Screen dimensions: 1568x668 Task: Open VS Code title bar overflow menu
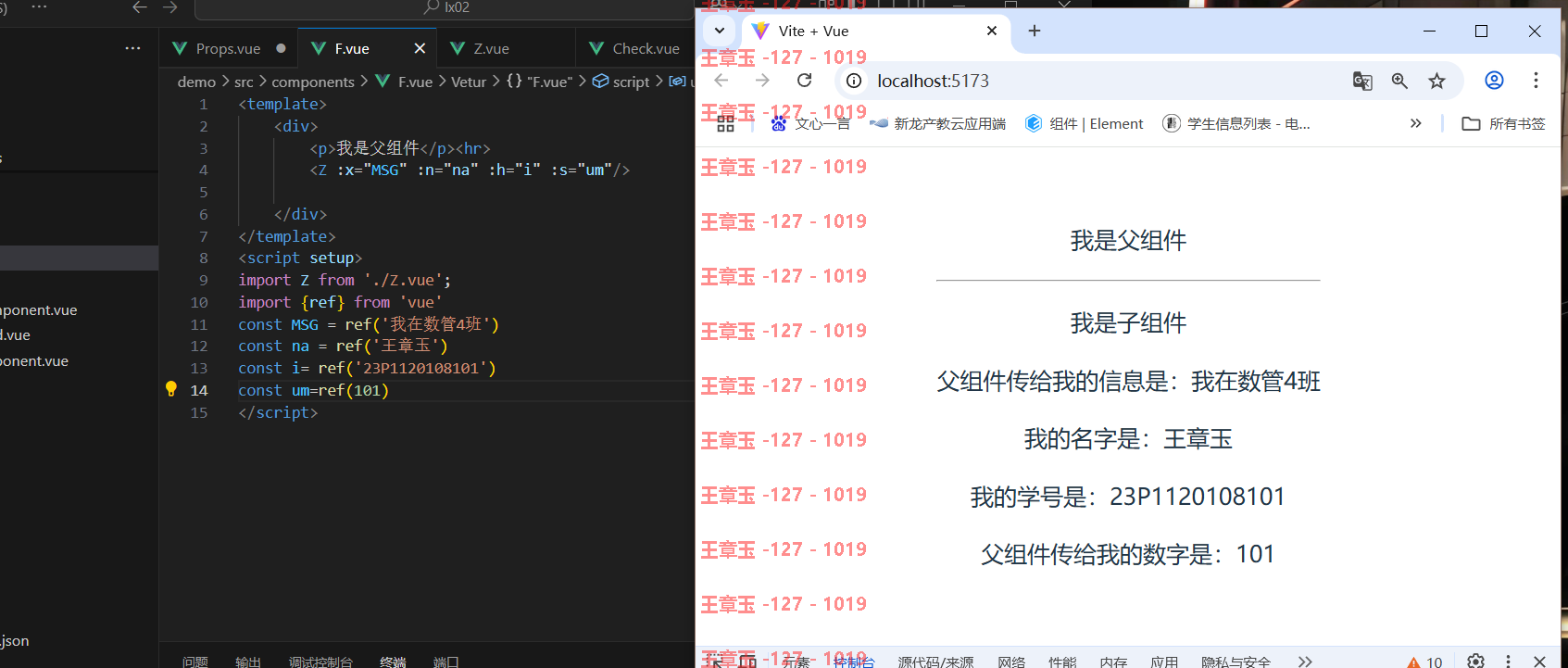click(39, 6)
